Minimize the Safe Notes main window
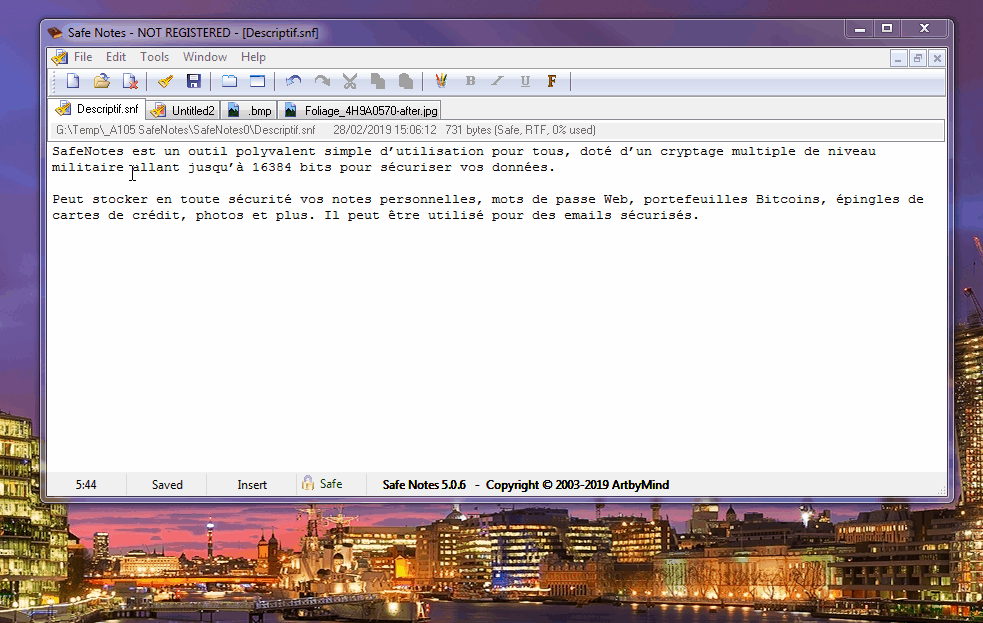Image resolution: width=983 pixels, height=623 pixels. (859, 28)
